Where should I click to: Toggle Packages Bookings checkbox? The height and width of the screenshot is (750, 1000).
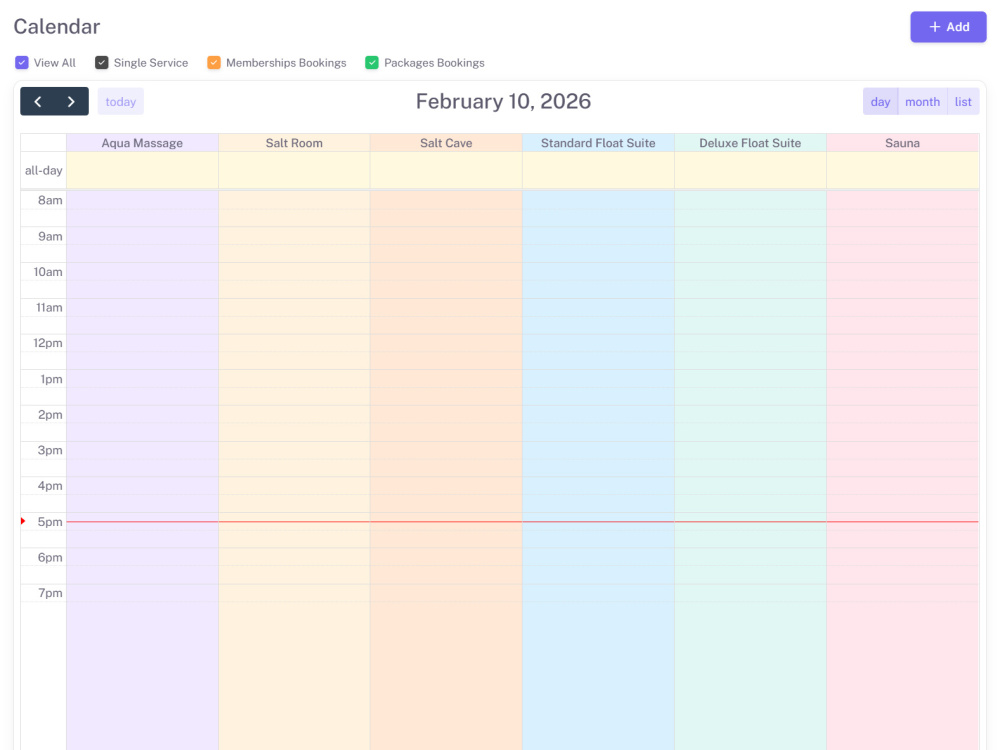point(372,62)
